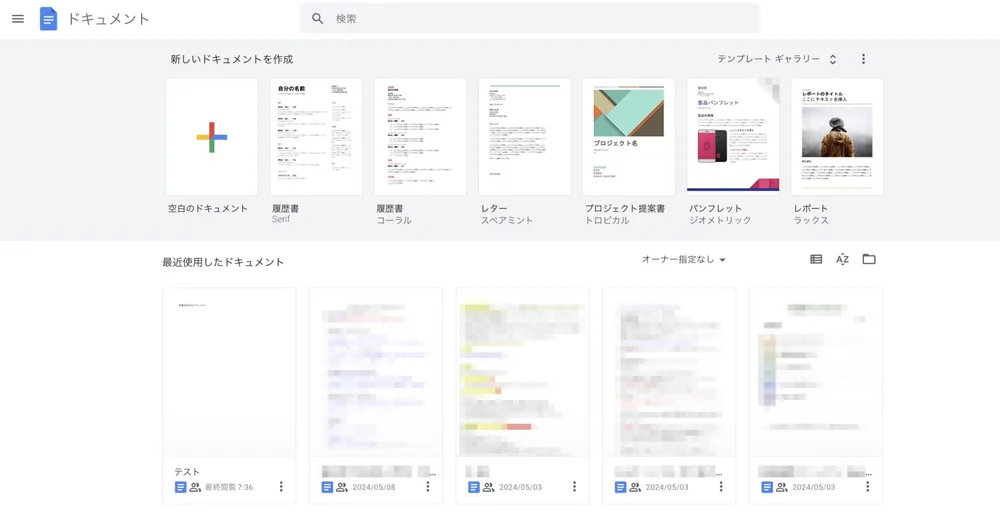This screenshot has width=1000, height=515.
Task: Expand the テンプレート ギャラリー
Action: pyautogui.click(x=777, y=59)
